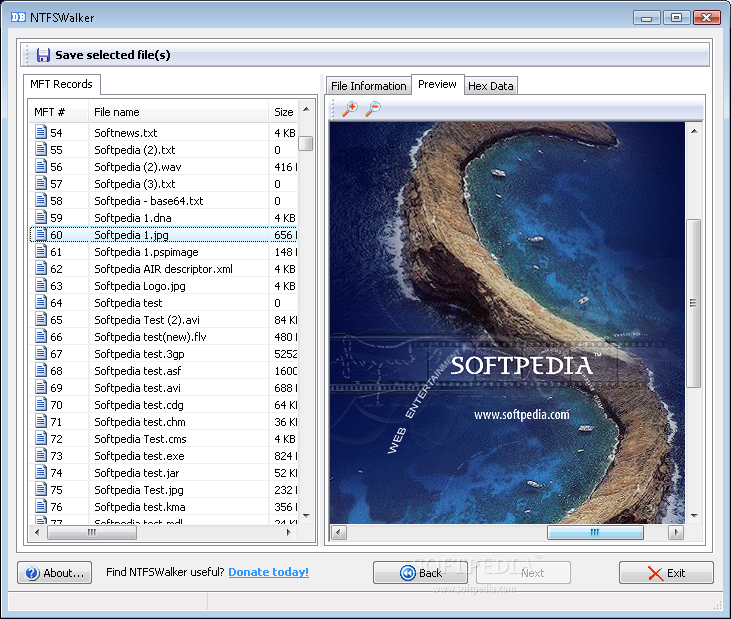Open the About dialog
This screenshot has width=731, height=619.
55,572
